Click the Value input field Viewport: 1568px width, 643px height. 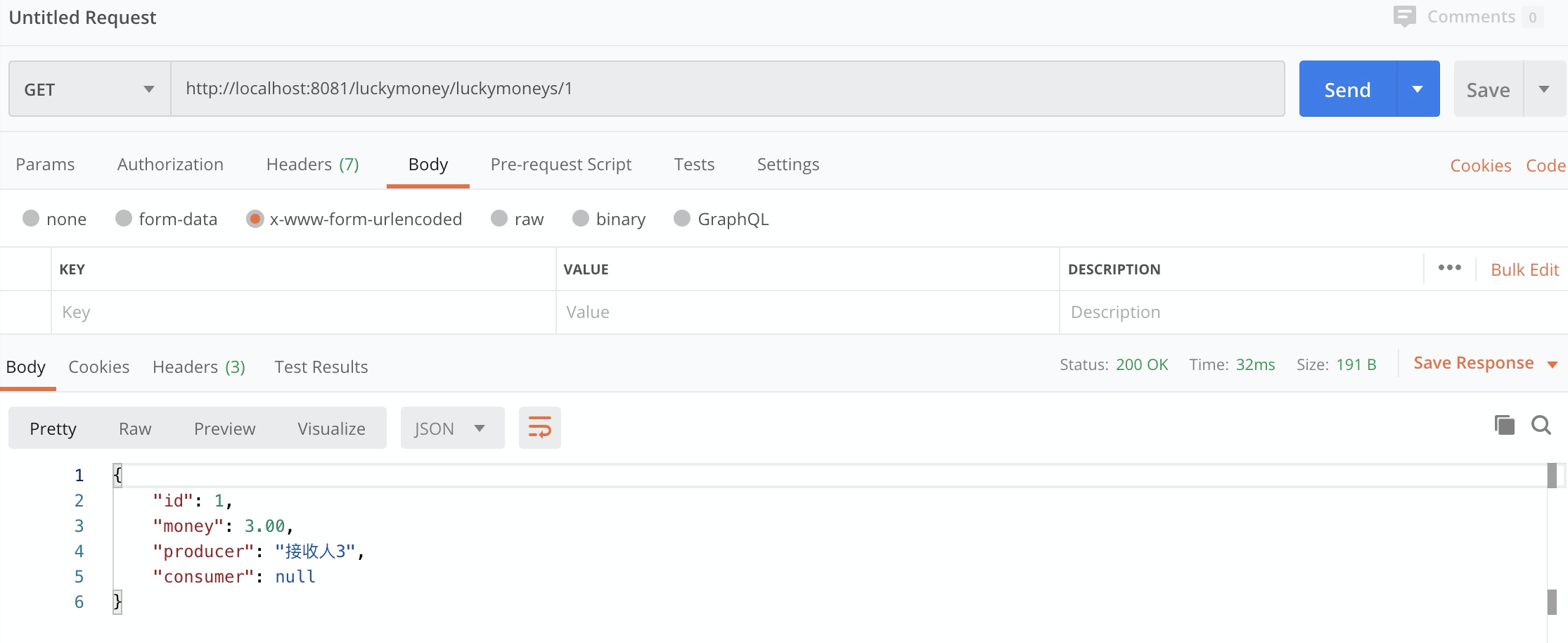coord(808,312)
